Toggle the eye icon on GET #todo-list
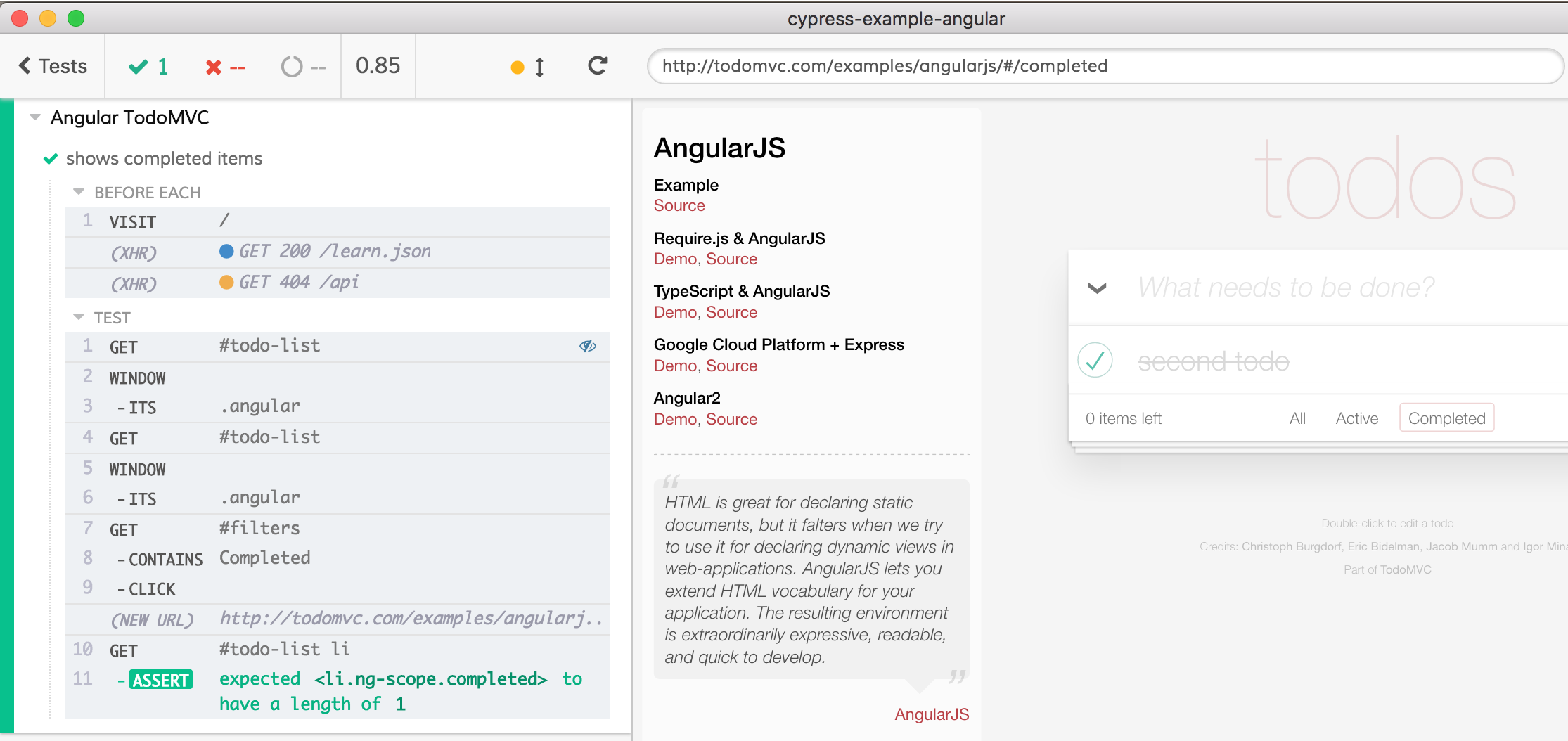The height and width of the screenshot is (741, 1568). pos(587,346)
